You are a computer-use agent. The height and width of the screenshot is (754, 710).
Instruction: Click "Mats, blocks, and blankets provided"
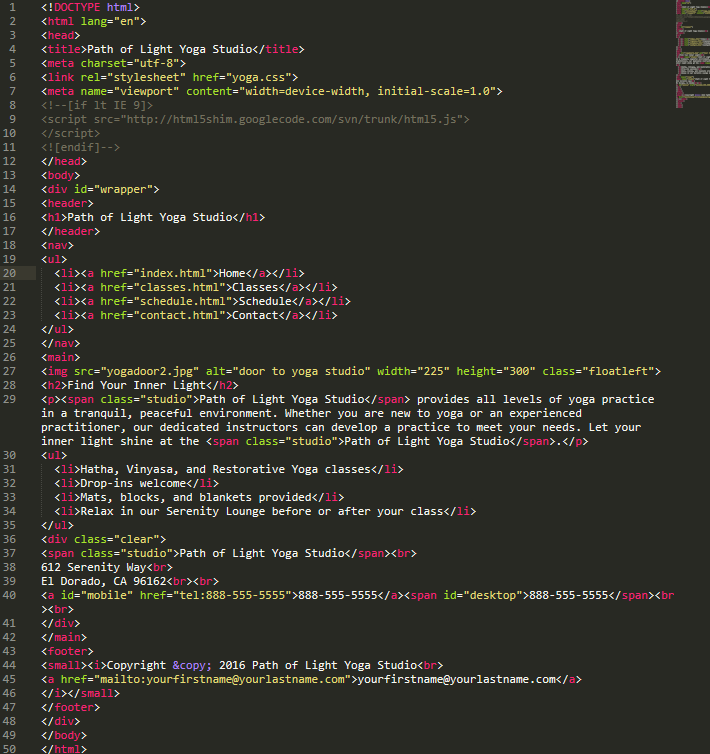click(196, 497)
